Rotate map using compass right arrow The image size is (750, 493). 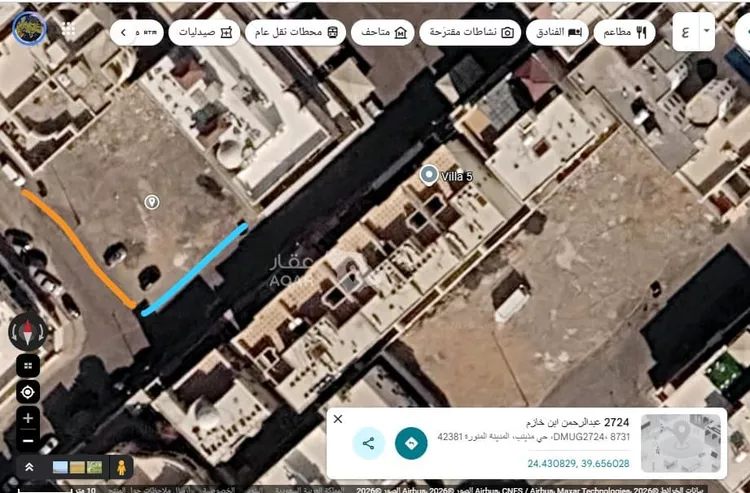[43, 332]
